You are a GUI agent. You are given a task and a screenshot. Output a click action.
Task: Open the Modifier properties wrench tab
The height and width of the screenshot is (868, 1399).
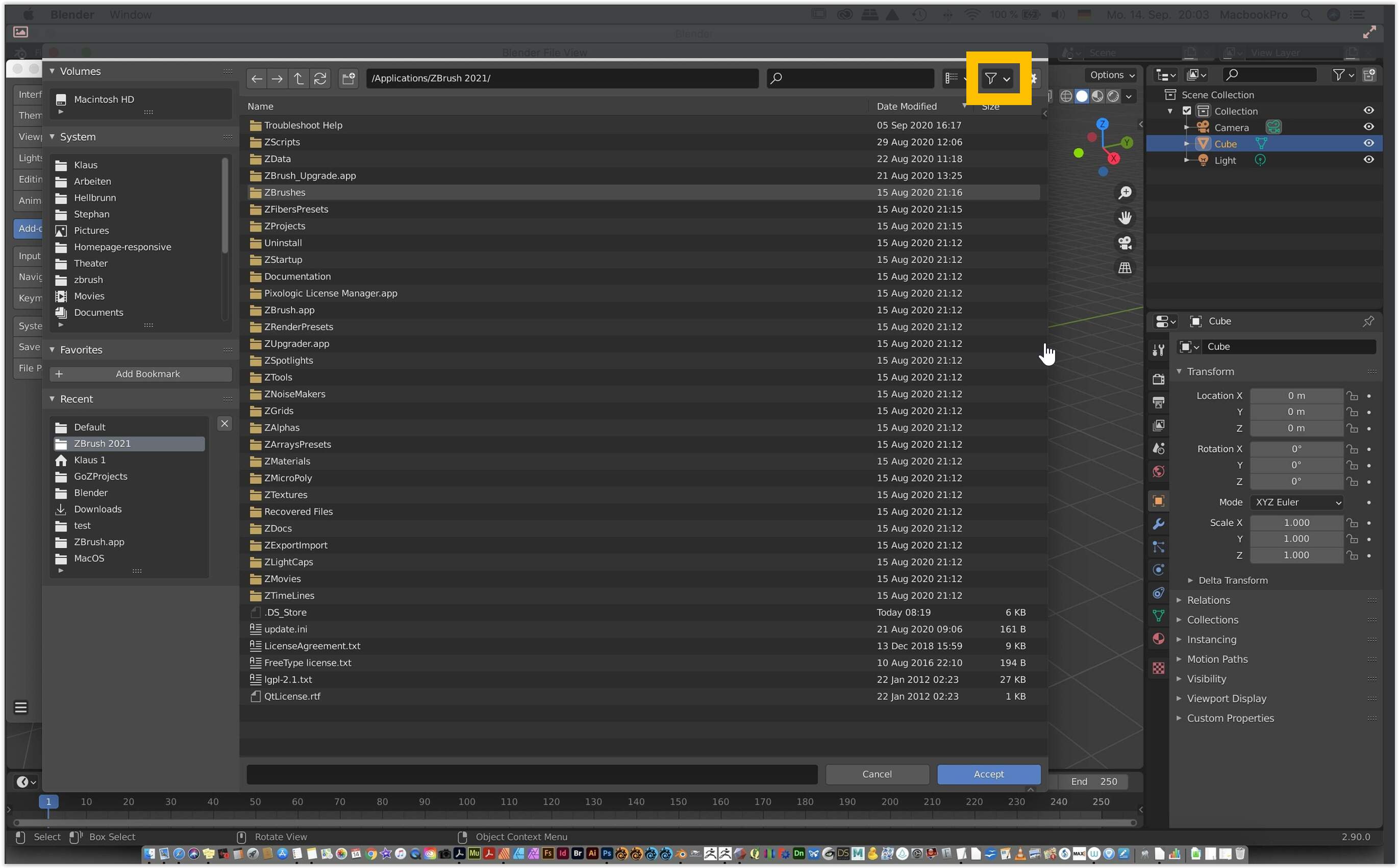pyautogui.click(x=1158, y=524)
